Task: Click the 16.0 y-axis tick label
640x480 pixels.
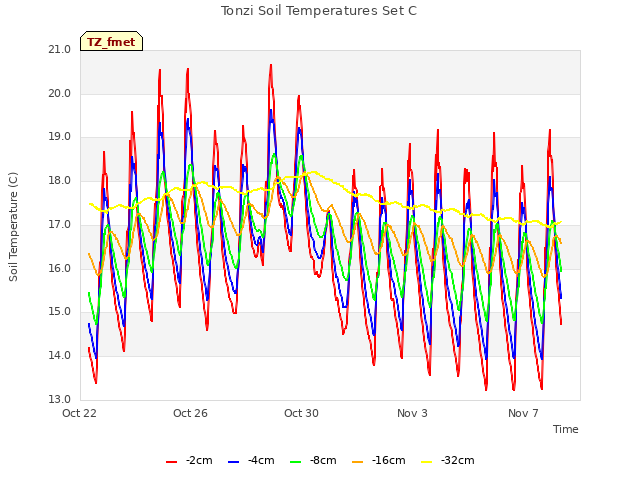Action: coord(60,268)
